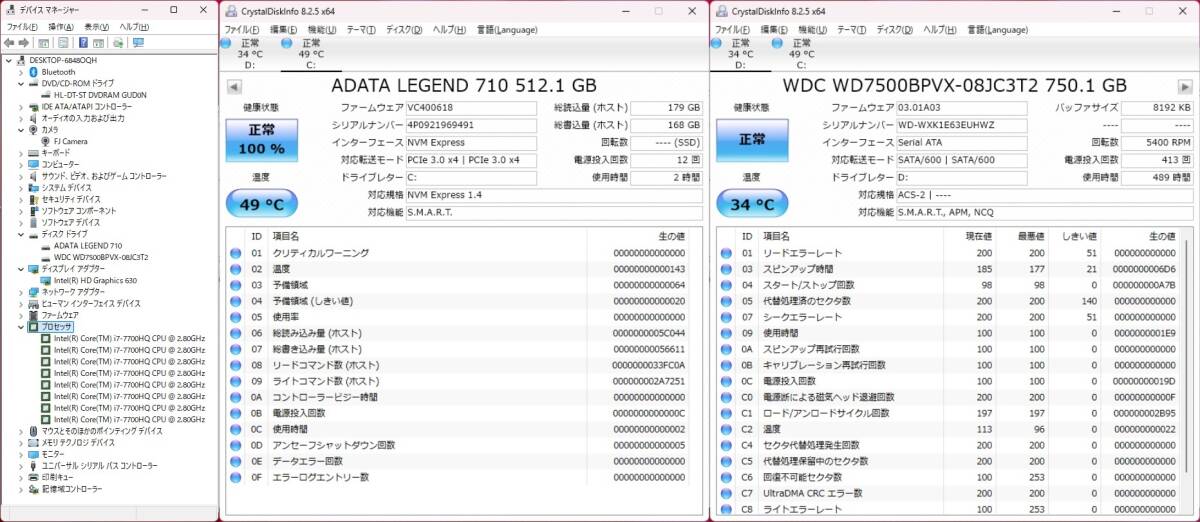Collapse the DVD/CD-ROM ドライブ category
Viewport: 1200px width, 522px height.
pos(22,83)
